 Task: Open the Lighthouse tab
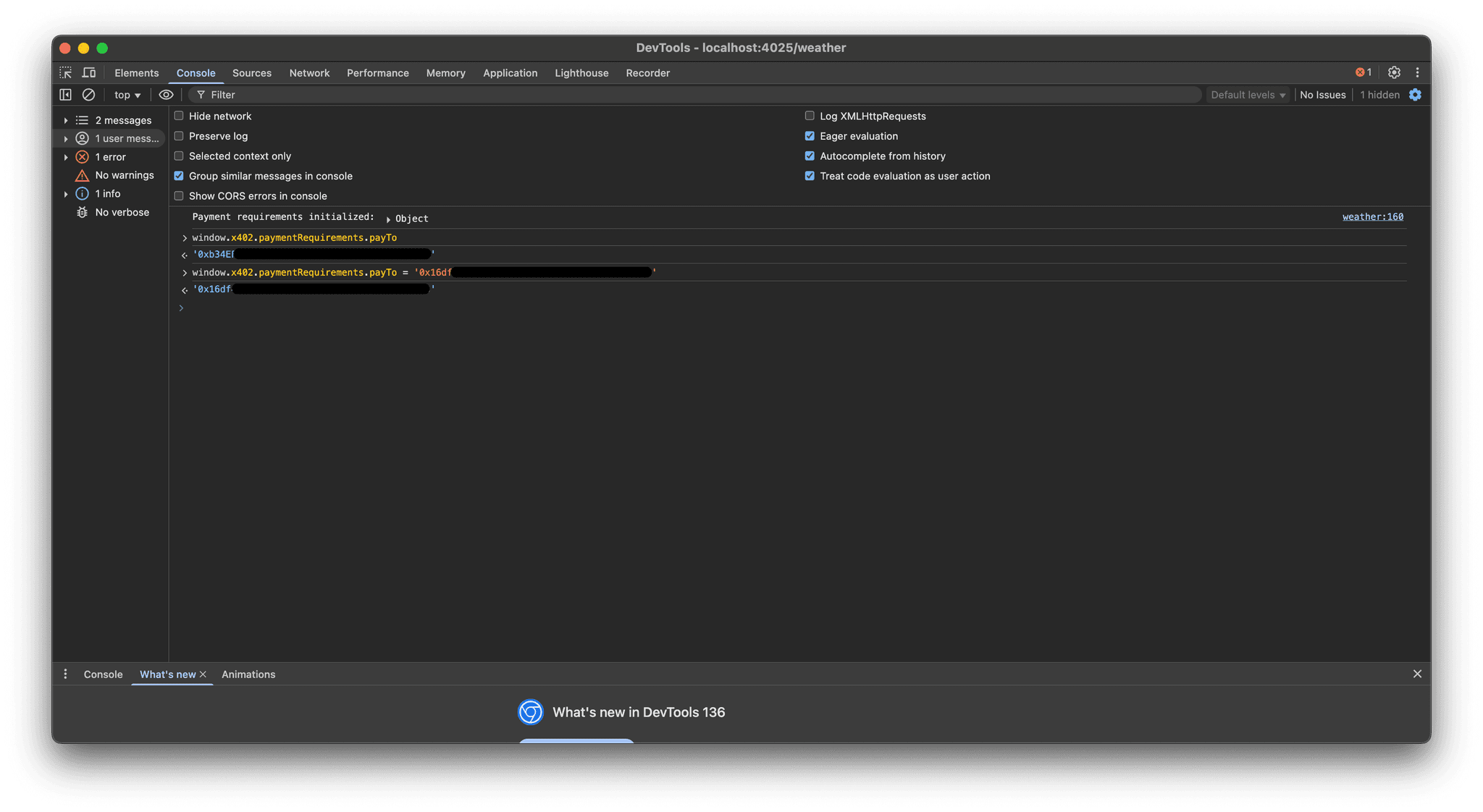(581, 72)
